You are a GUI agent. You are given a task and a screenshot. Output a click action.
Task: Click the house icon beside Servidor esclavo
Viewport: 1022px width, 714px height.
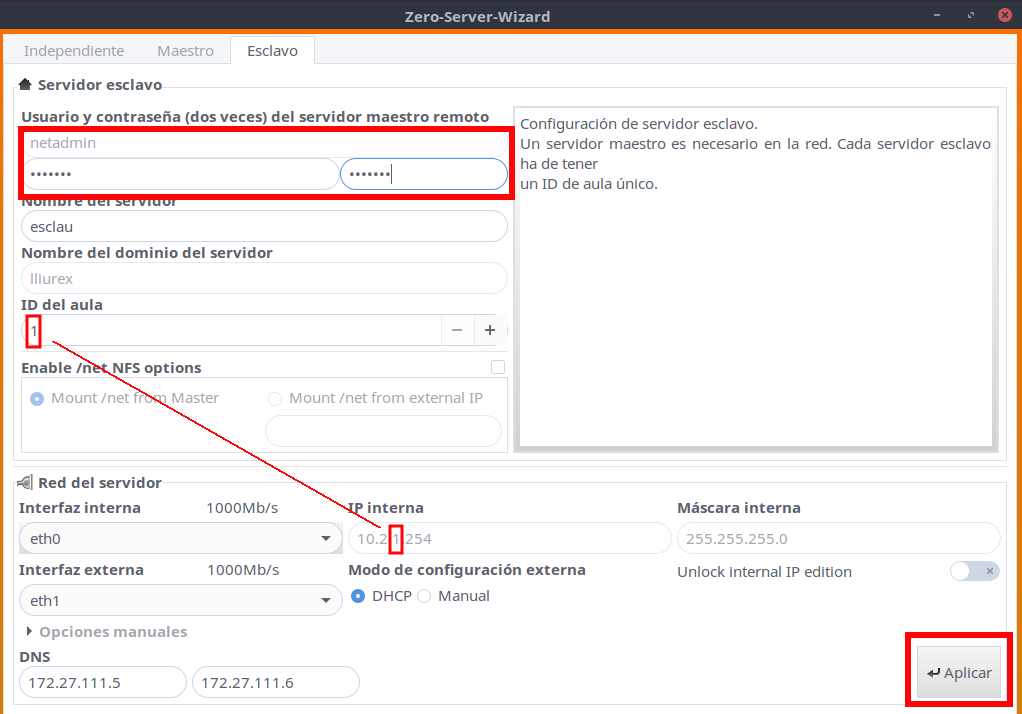[26, 85]
